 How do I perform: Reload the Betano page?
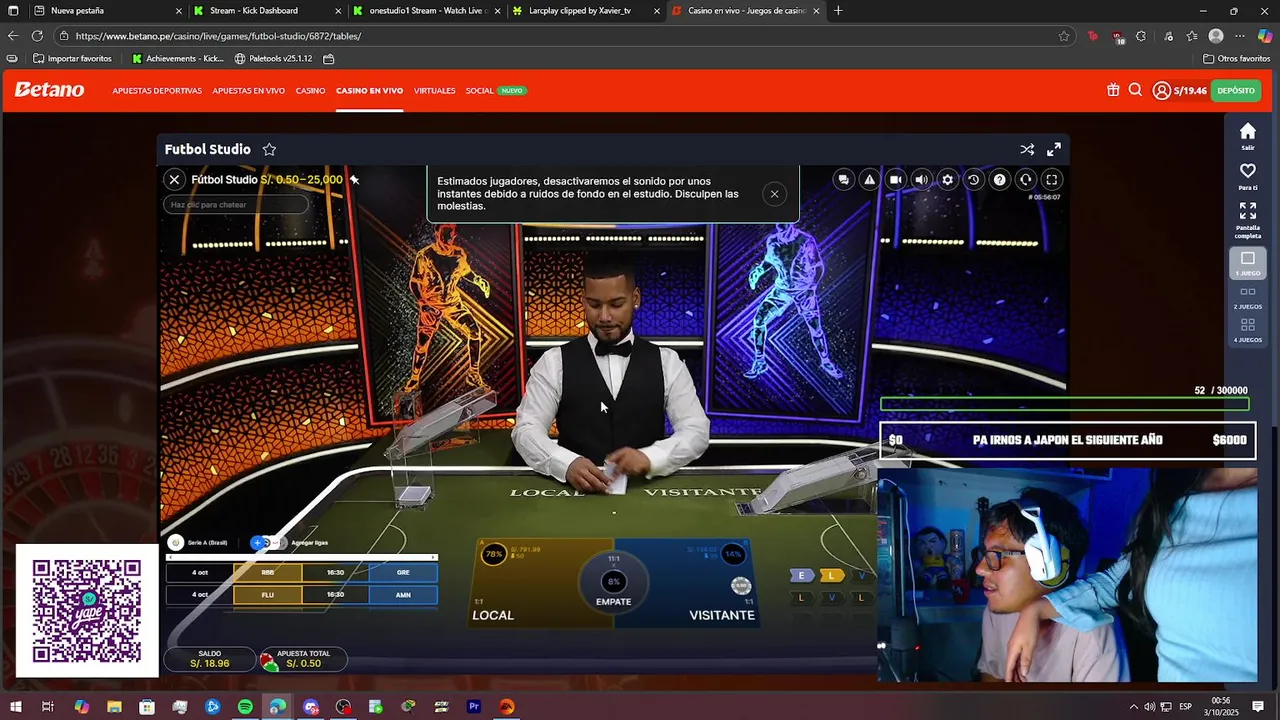click(37, 36)
